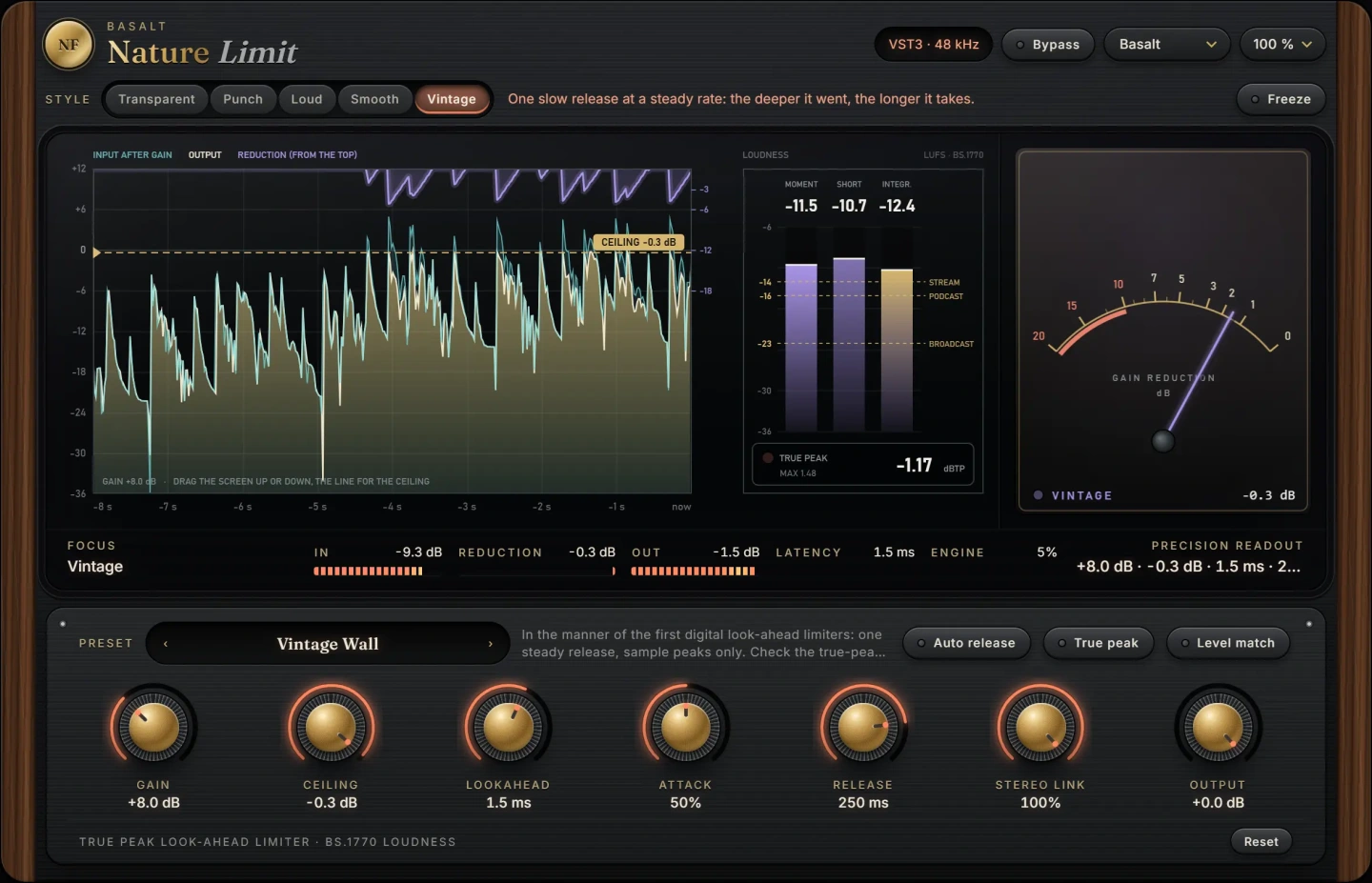Open the Vintage Wall preset selector
The height and width of the screenshot is (883, 1372).
328,644
